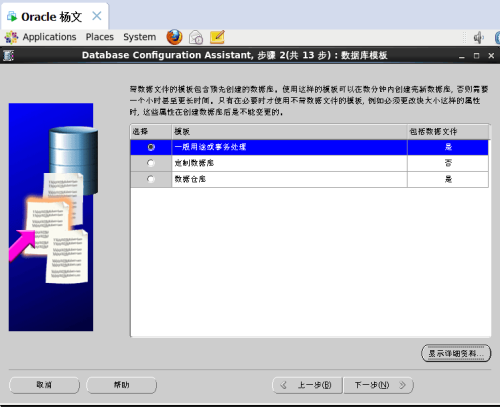Image resolution: width=500 pixels, height=407 pixels.
Task: Click the 帮助 (Help) button
Action: click(x=121, y=385)
